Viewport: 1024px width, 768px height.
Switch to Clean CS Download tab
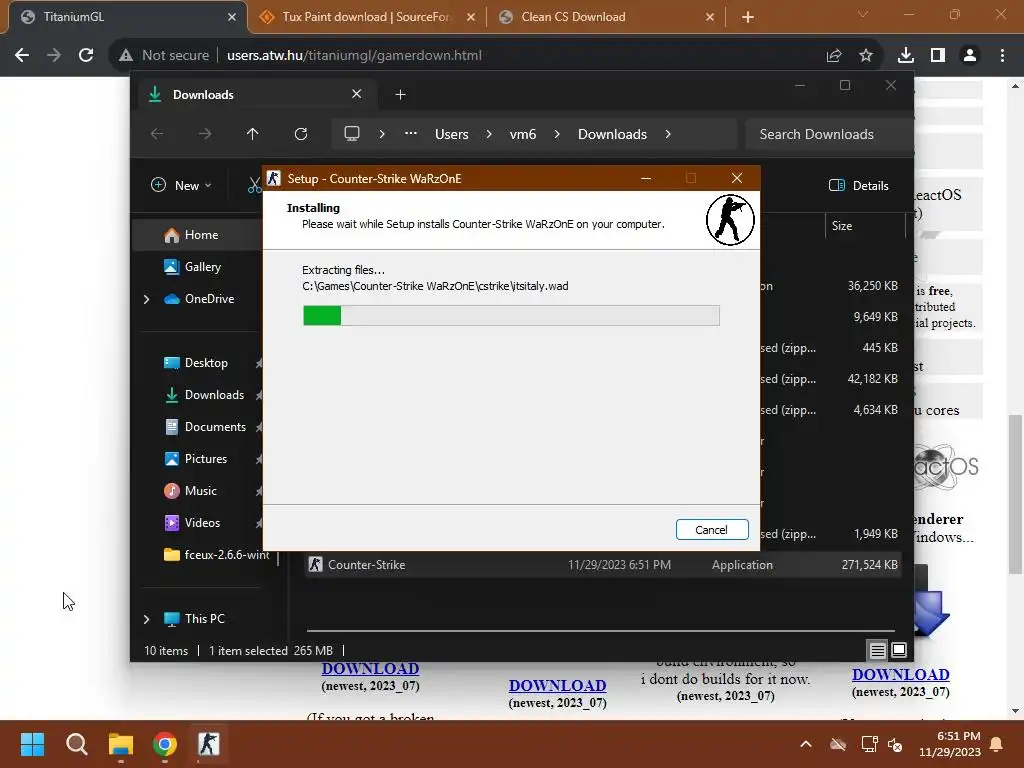click(x=606, y=17)
